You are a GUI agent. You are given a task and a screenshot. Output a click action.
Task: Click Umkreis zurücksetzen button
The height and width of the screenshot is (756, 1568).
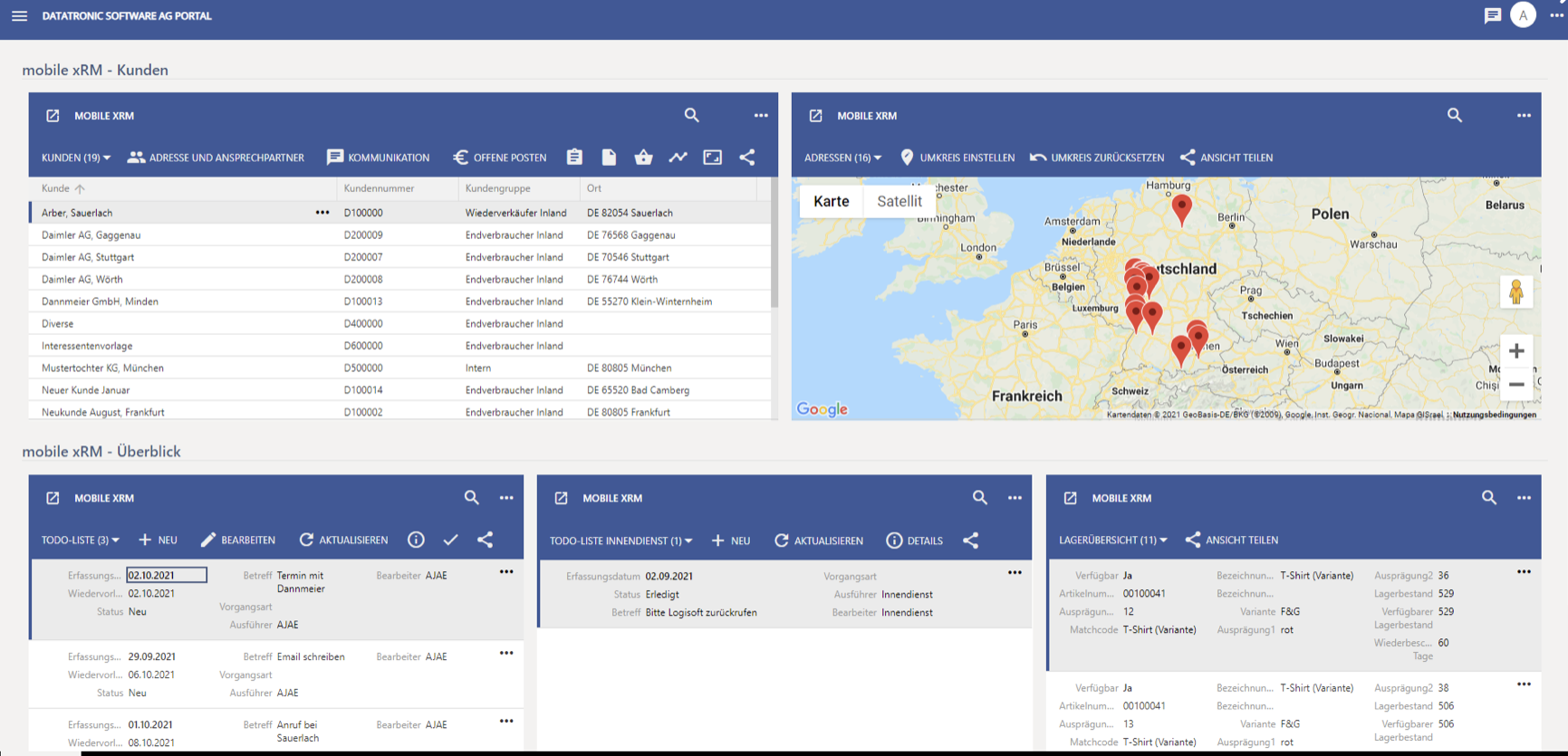(1097, 158)
